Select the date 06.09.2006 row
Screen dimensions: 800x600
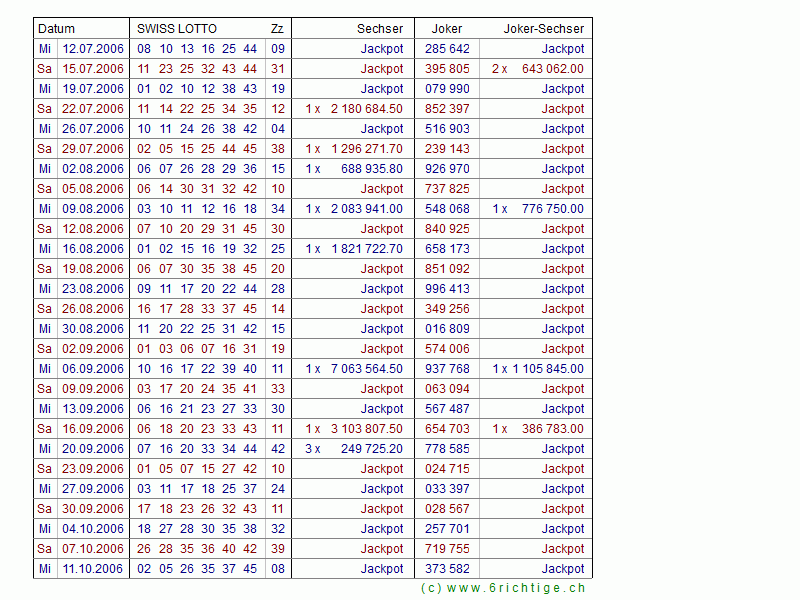(93, 369)
